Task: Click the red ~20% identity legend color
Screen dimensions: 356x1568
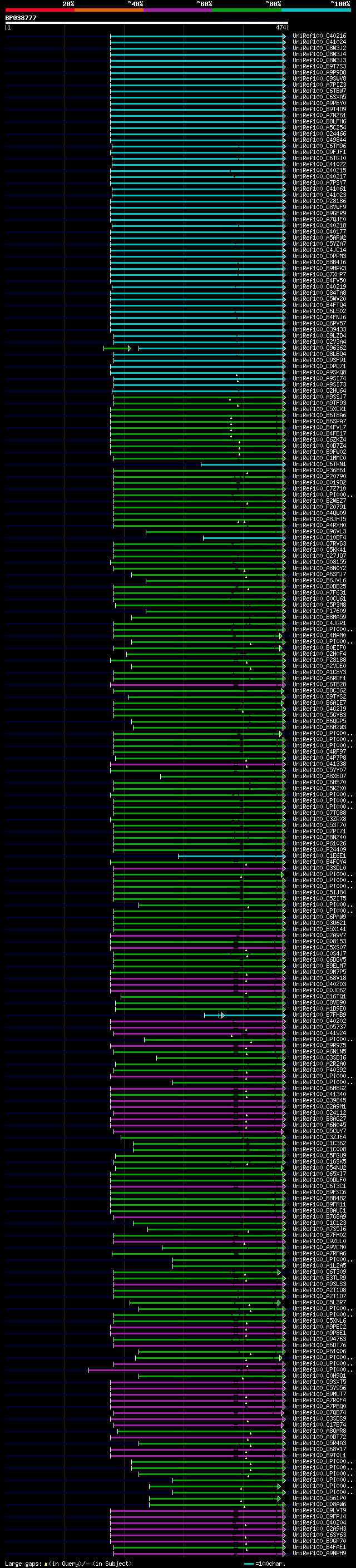Action: (39, 11)
